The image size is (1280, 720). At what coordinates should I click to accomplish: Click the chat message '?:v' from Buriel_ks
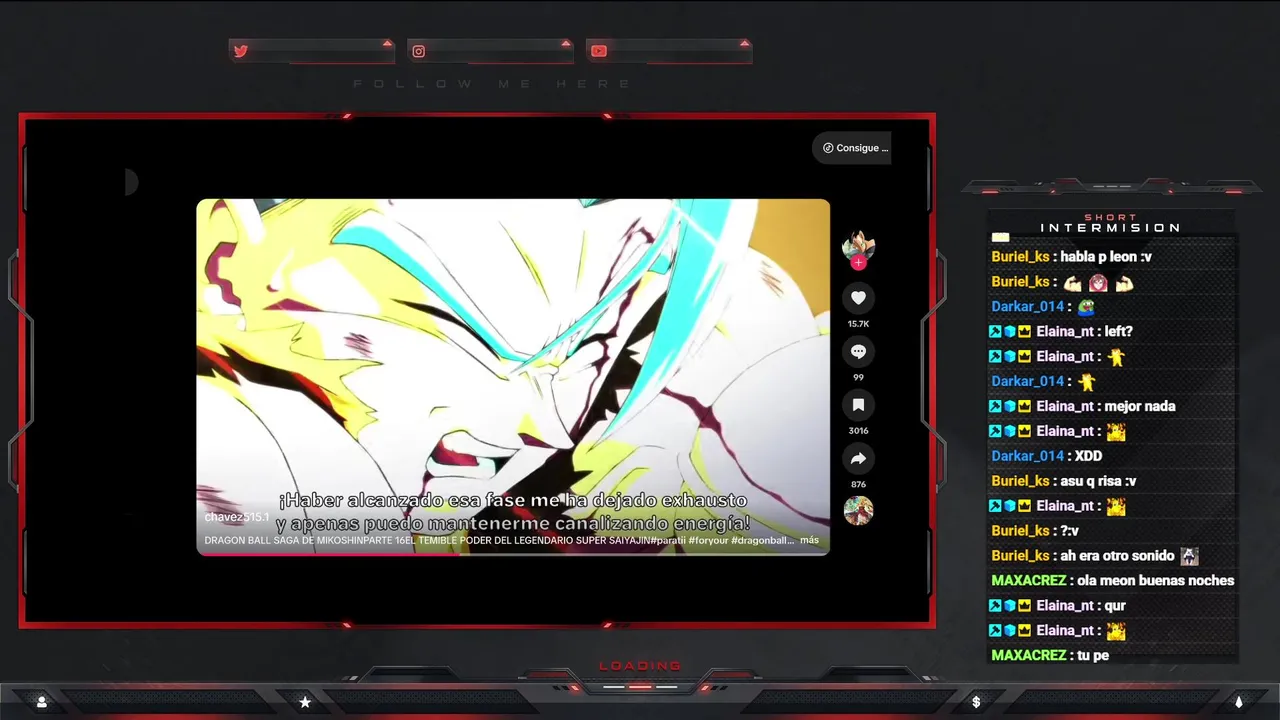1069,531
